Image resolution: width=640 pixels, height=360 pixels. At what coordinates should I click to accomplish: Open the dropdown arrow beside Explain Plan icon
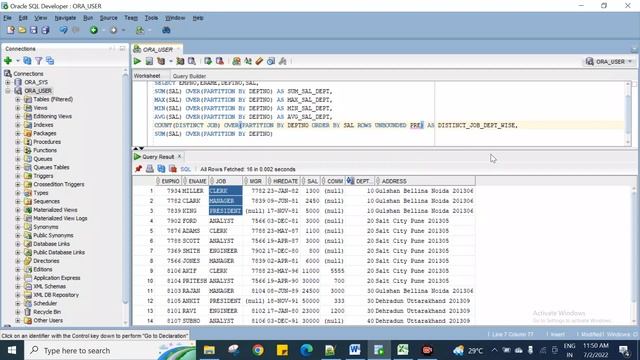[x=171, y=62]
